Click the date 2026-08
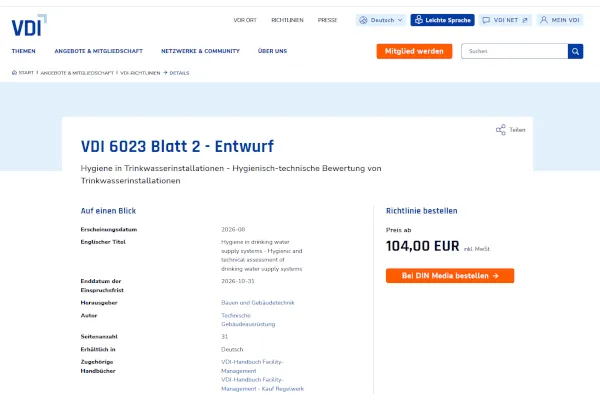 [233, 230]
